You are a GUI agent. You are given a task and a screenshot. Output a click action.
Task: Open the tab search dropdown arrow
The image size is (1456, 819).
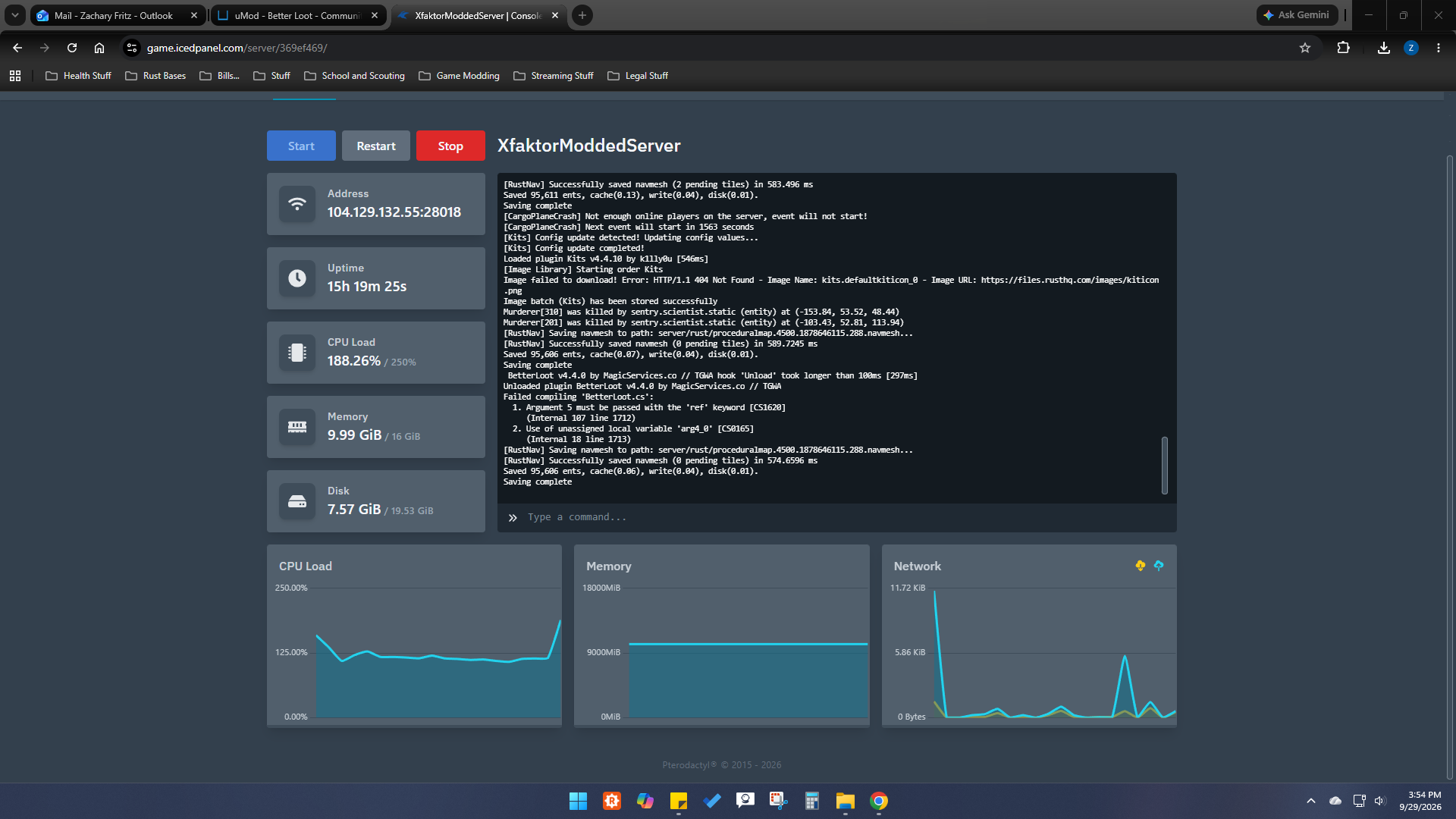[x=14, y=15]
